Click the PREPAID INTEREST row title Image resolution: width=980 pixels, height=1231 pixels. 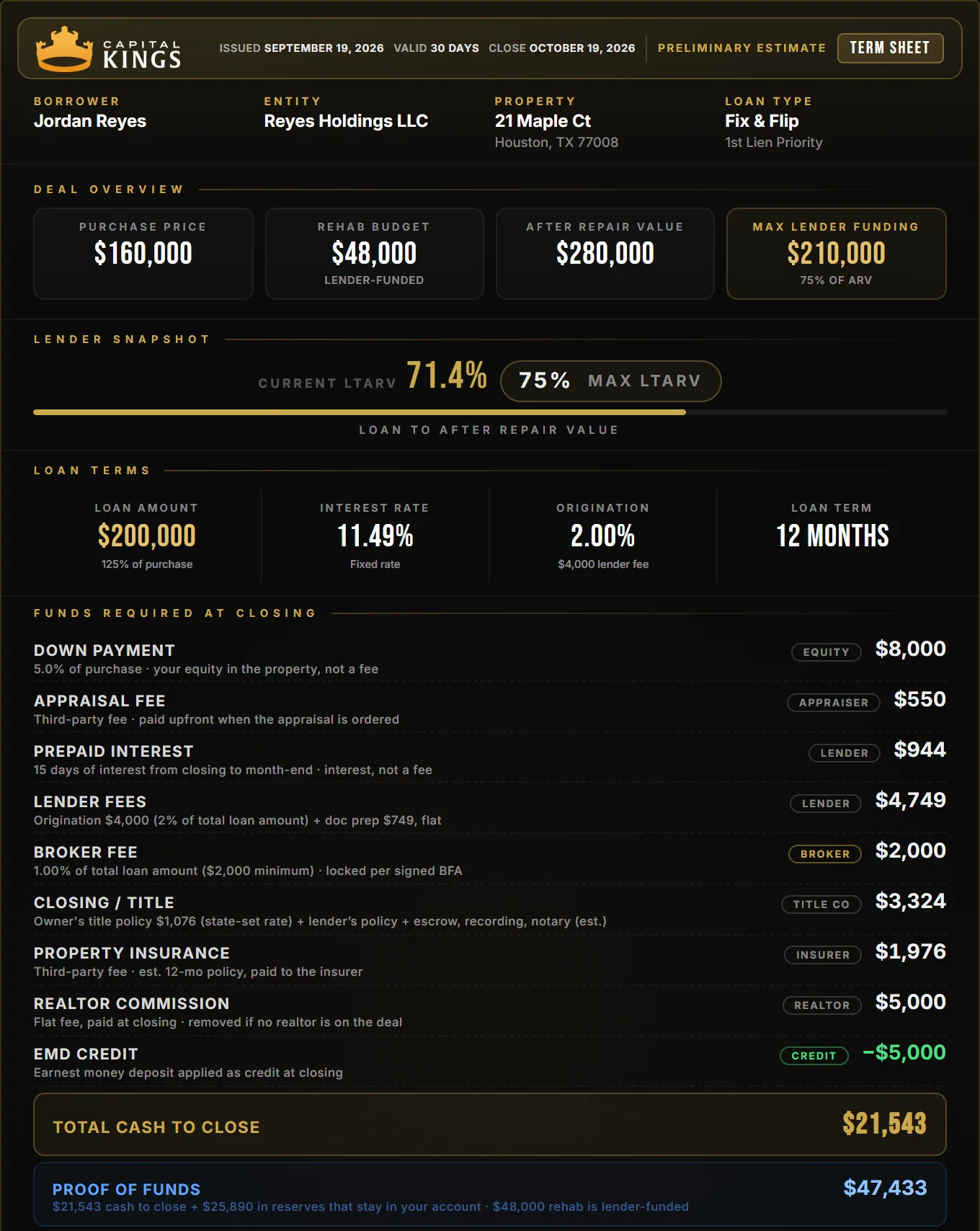pyautogui.click(x=114, y=752)
